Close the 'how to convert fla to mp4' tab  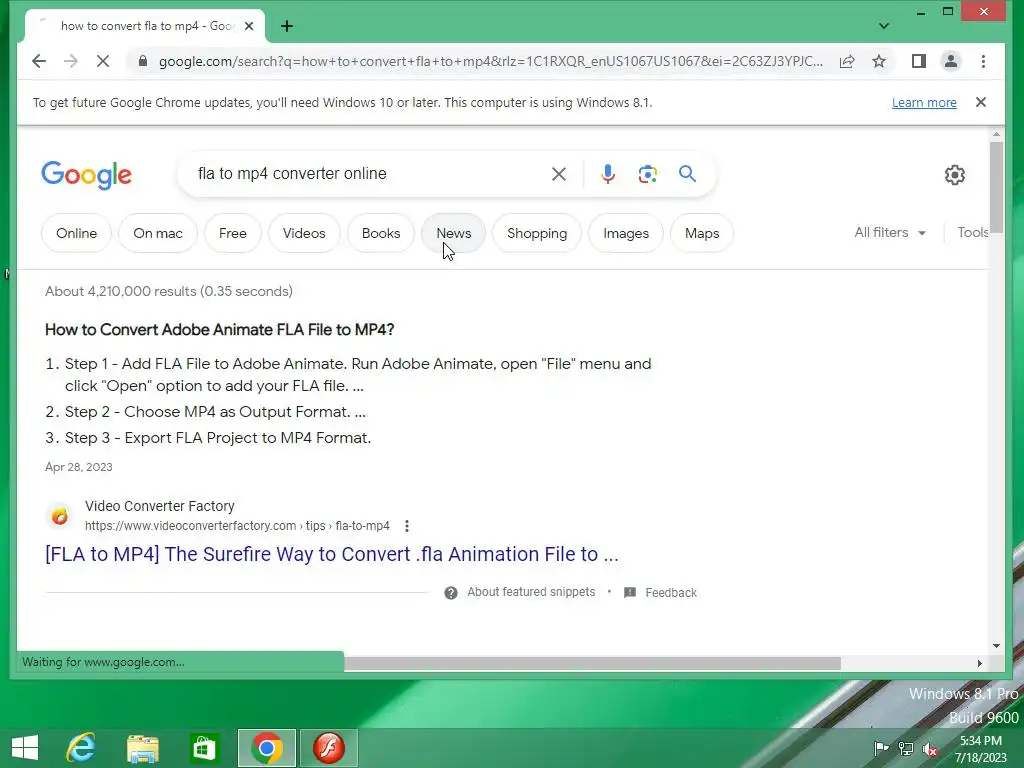249,26
